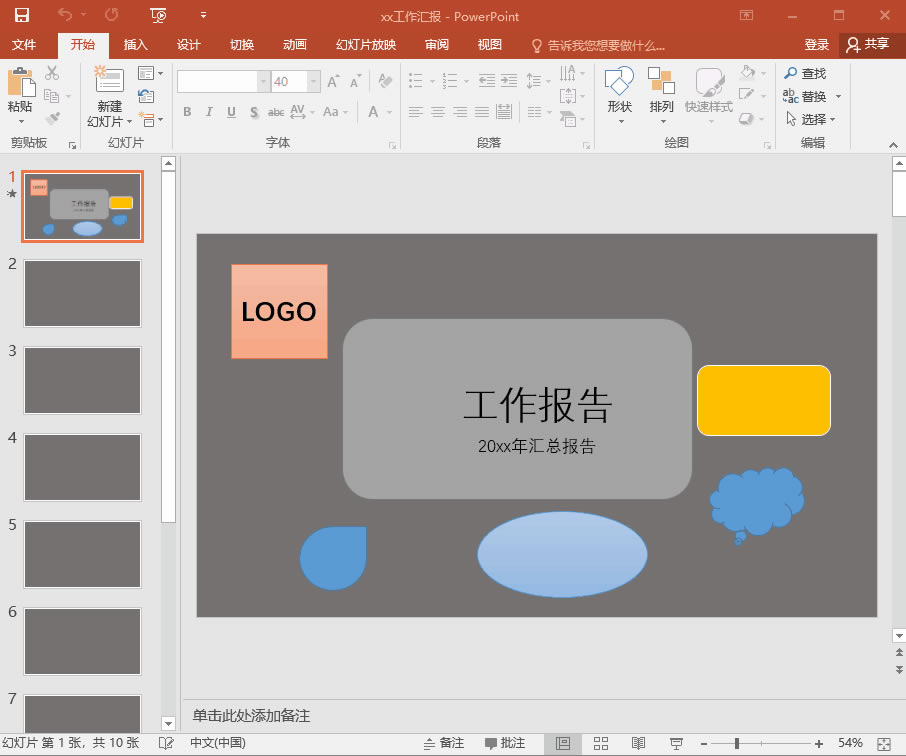Click the Save icon in quick access toolbar

pos(21,15)
